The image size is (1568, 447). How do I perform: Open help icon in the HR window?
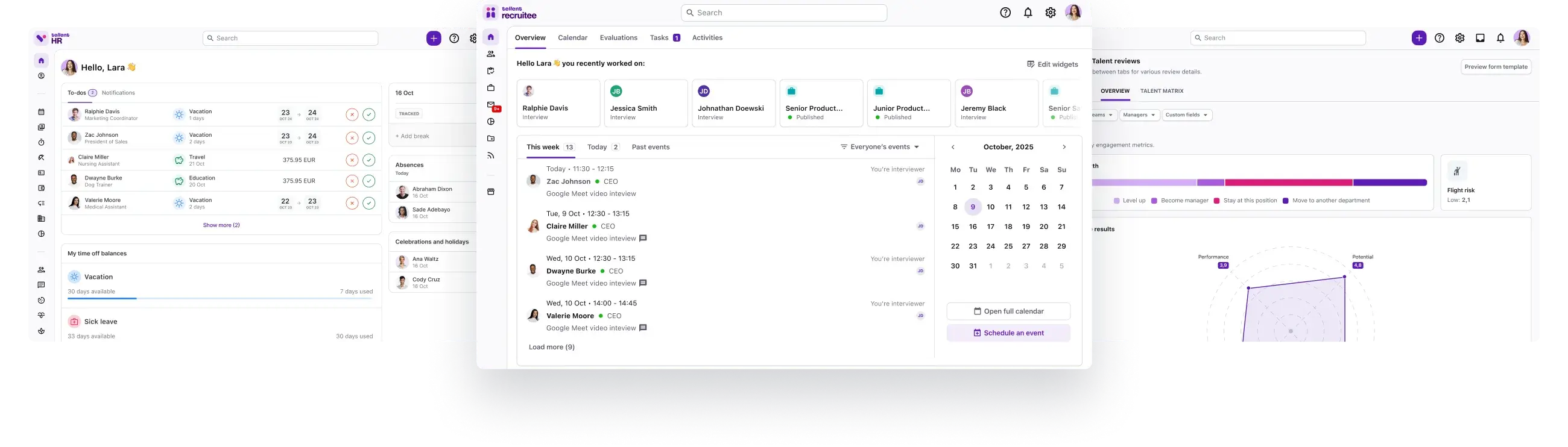click(454, 39)
